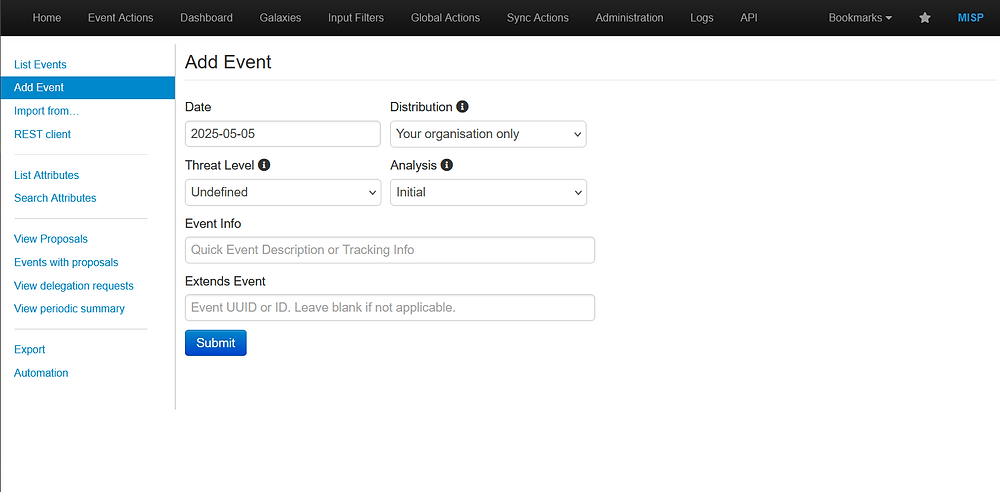1000x492 pixels.
Task: Open REST client link
Action: pyautogui.click(x=42, y=134)
